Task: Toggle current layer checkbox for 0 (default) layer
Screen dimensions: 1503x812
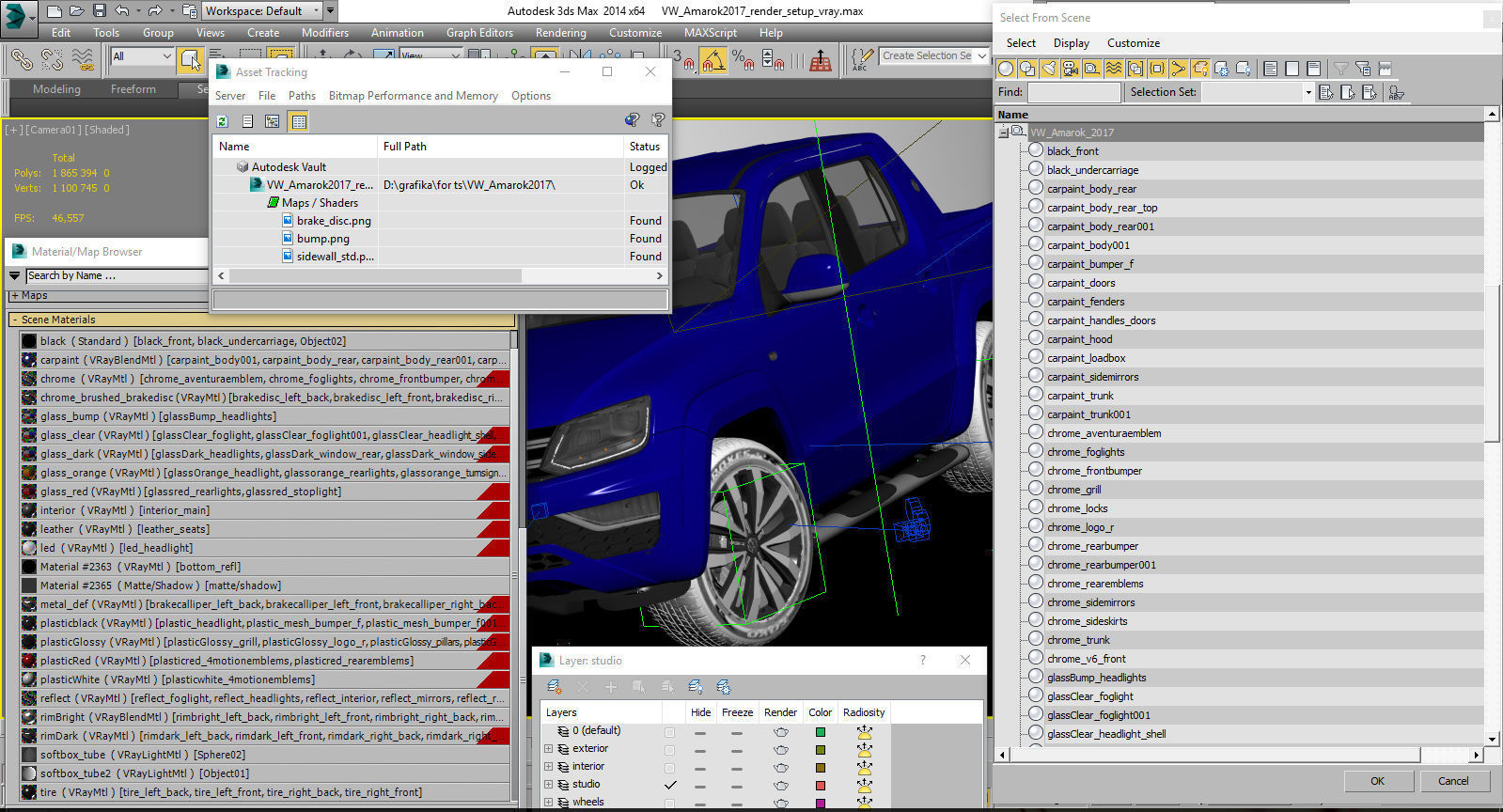Action: tap(669, 732)
